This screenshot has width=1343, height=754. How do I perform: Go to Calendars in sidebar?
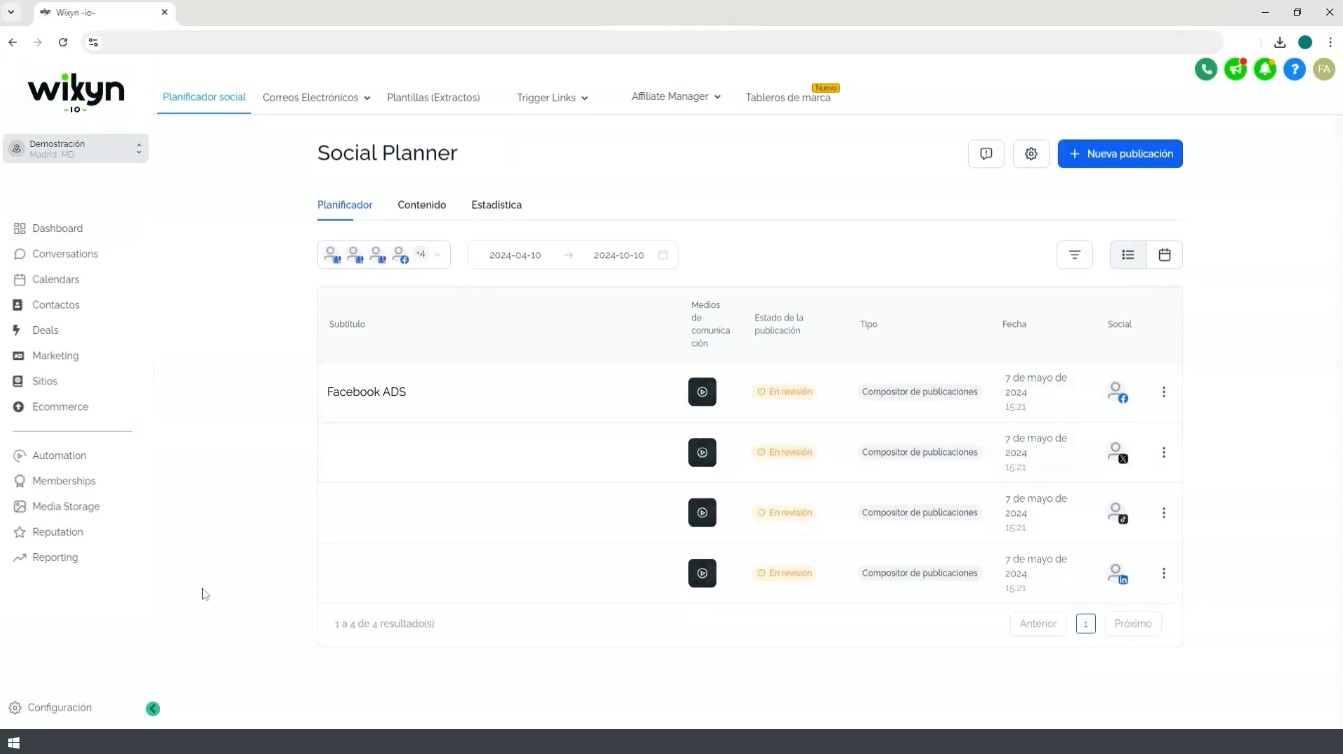tap(55, 279)
